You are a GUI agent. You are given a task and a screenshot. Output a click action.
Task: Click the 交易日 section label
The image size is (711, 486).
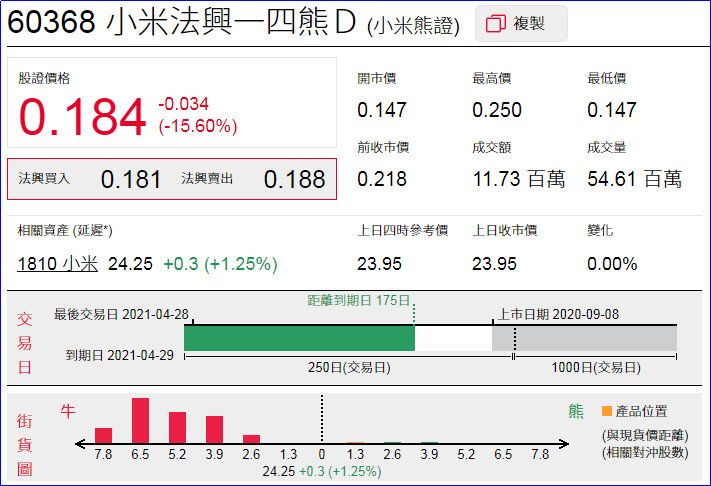(24, 343)
